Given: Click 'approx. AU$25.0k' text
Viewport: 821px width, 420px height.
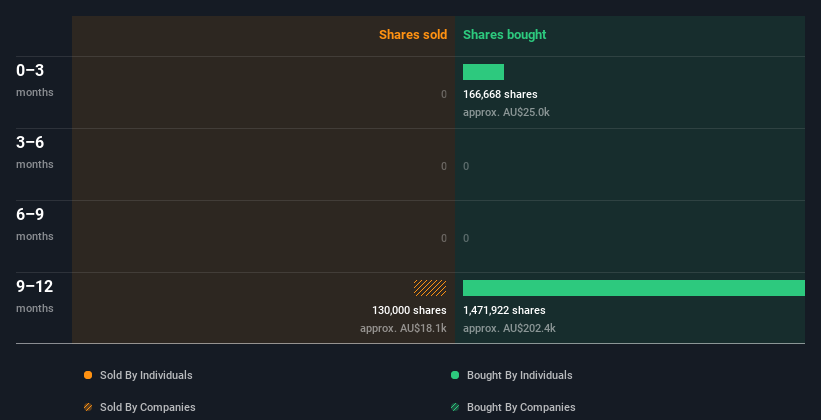Looking at the screenshot, I should [x=506, y=112].
